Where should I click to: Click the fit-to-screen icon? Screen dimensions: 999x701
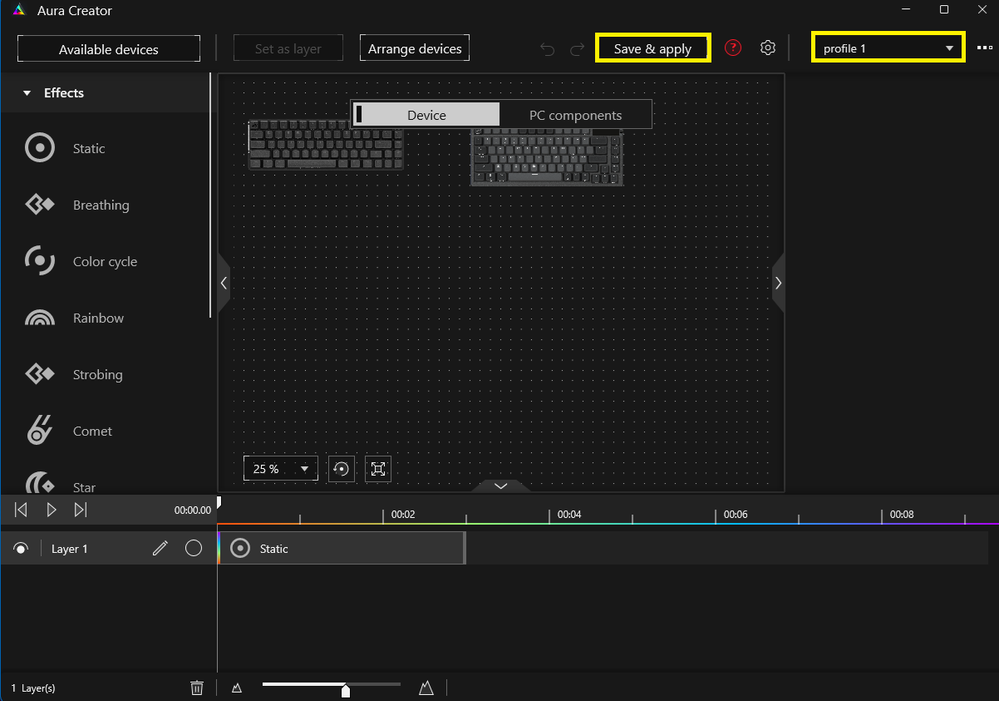pyautogui.click(x=378, y=469)
